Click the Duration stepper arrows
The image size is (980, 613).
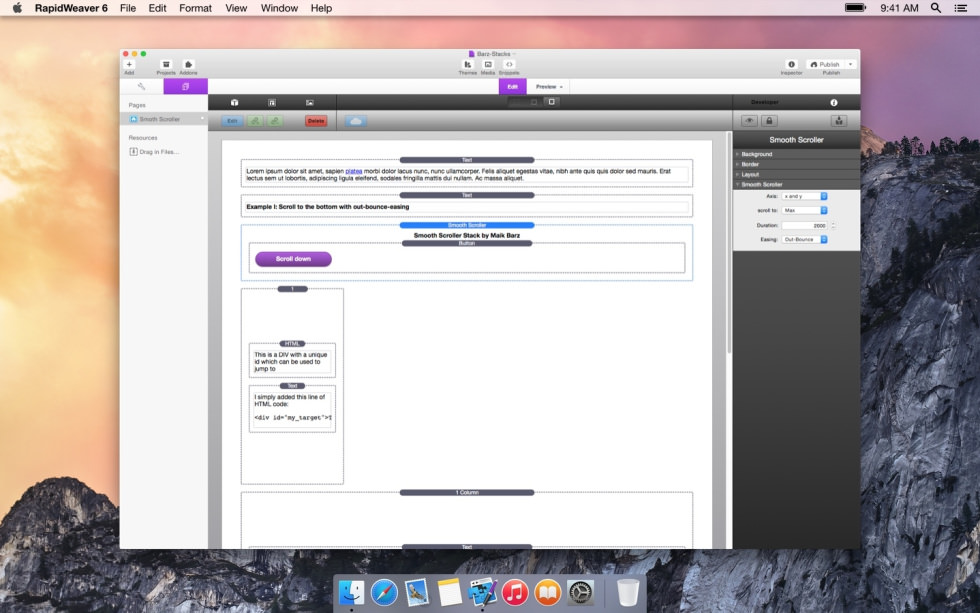tap(833, 226)
